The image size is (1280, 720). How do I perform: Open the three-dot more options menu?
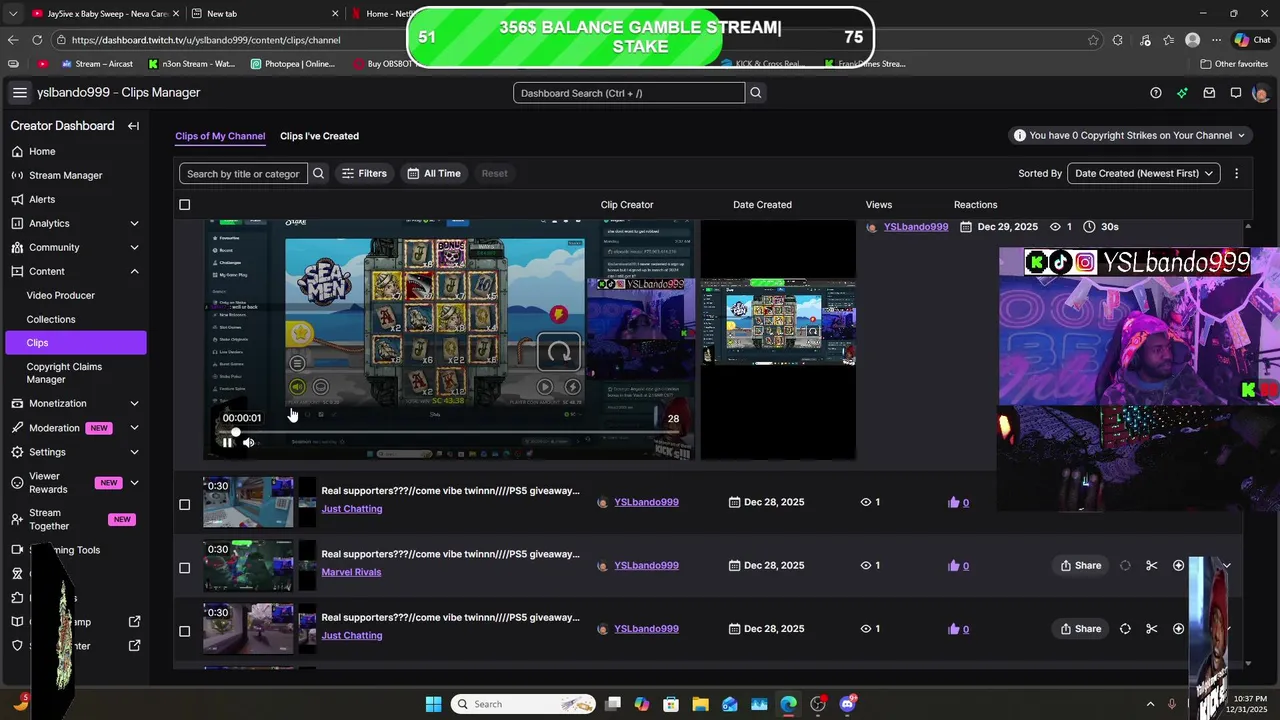[1236, 173]
